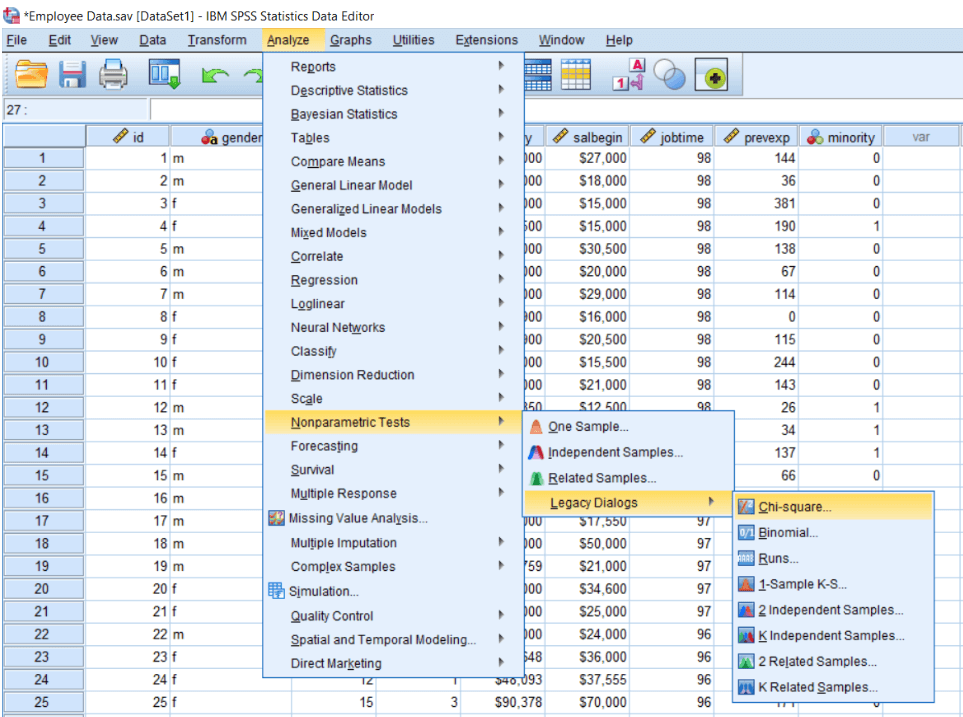Image resolution: width=963 pixels, height=717 pixels.
Task: Open the Graphs menu
Action: pos(351,40)
